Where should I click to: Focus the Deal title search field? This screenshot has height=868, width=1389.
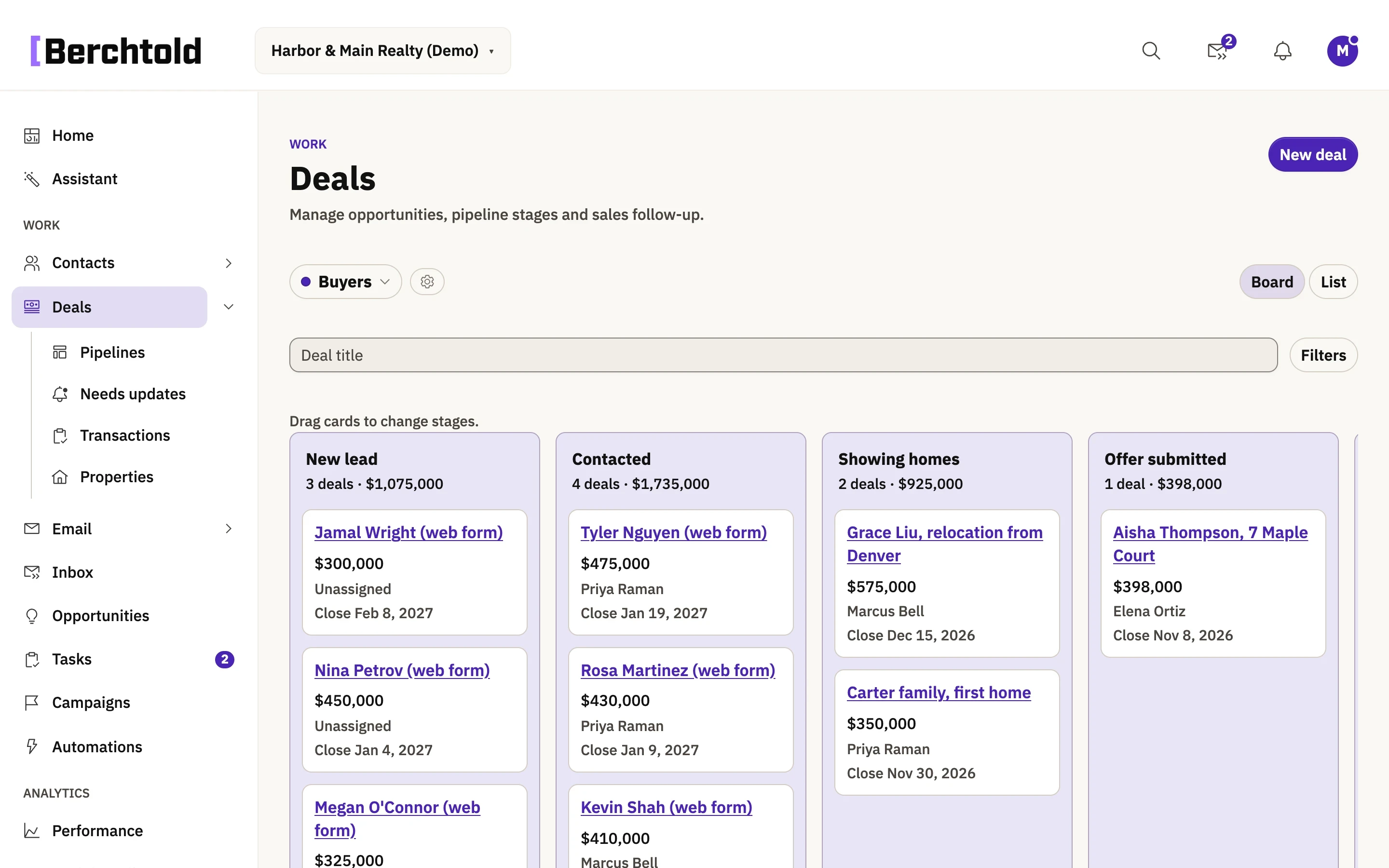point(783,355)
